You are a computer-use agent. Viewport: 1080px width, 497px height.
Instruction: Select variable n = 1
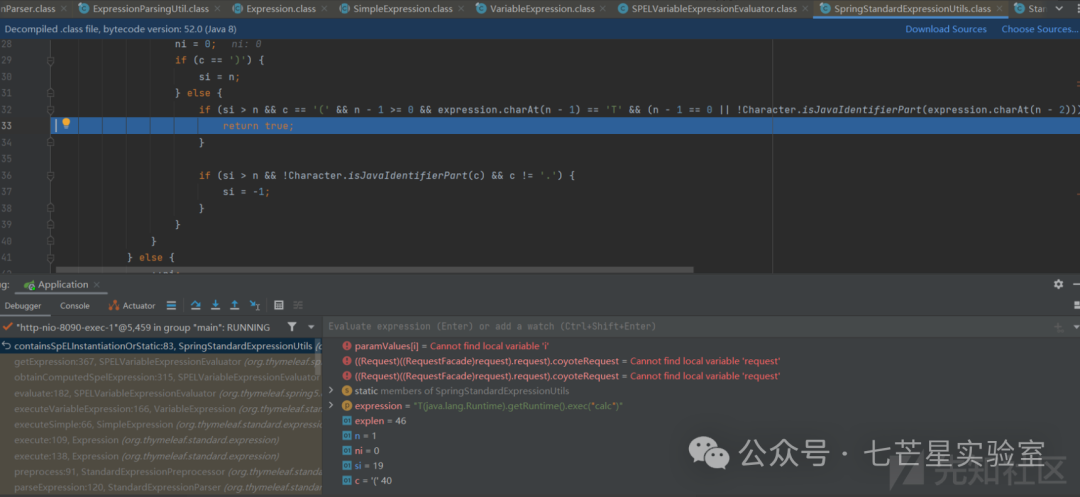[x=362, y=435]
